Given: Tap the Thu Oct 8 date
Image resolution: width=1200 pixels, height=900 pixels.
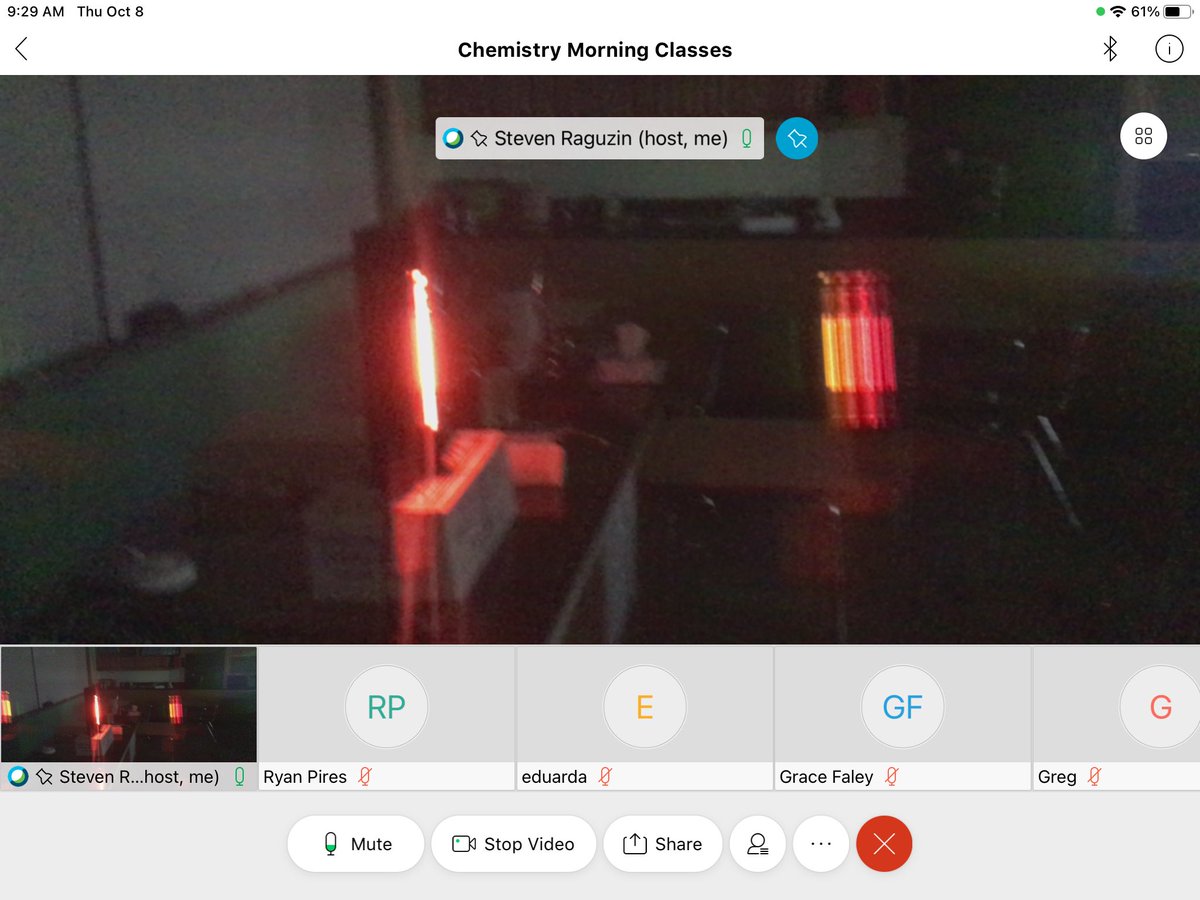Looking at the screenshot, I should pos(110,12).
